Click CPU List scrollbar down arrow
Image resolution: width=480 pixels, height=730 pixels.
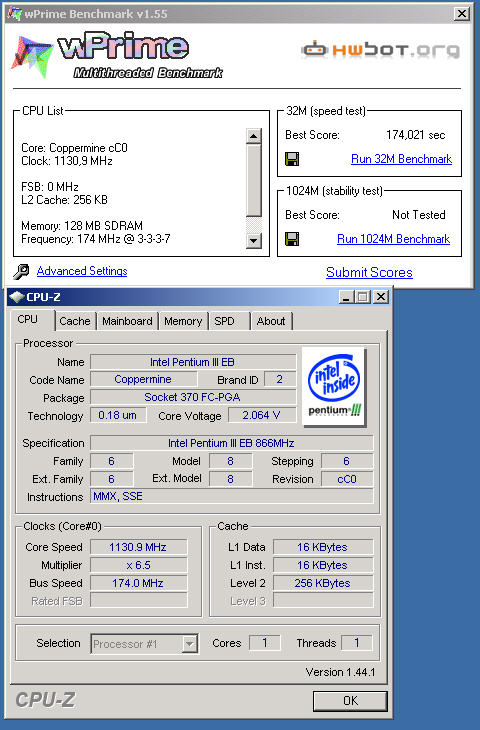[x=253, y=241]
